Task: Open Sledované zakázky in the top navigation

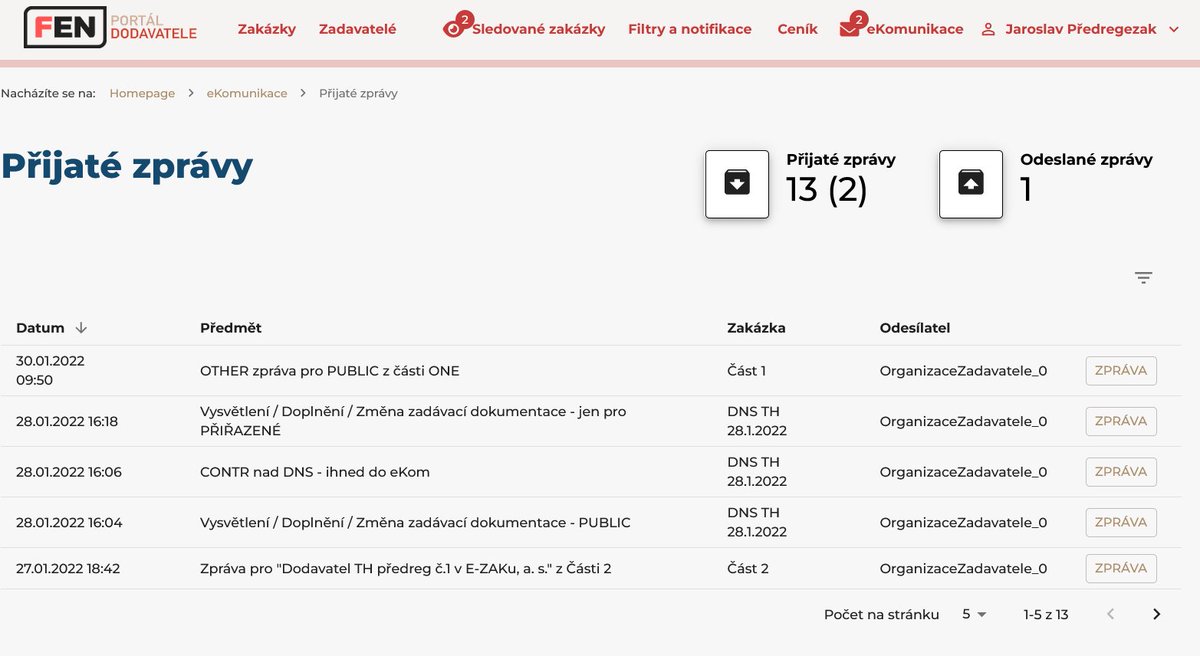Action: pyautogui.click(x=538, y=29)
